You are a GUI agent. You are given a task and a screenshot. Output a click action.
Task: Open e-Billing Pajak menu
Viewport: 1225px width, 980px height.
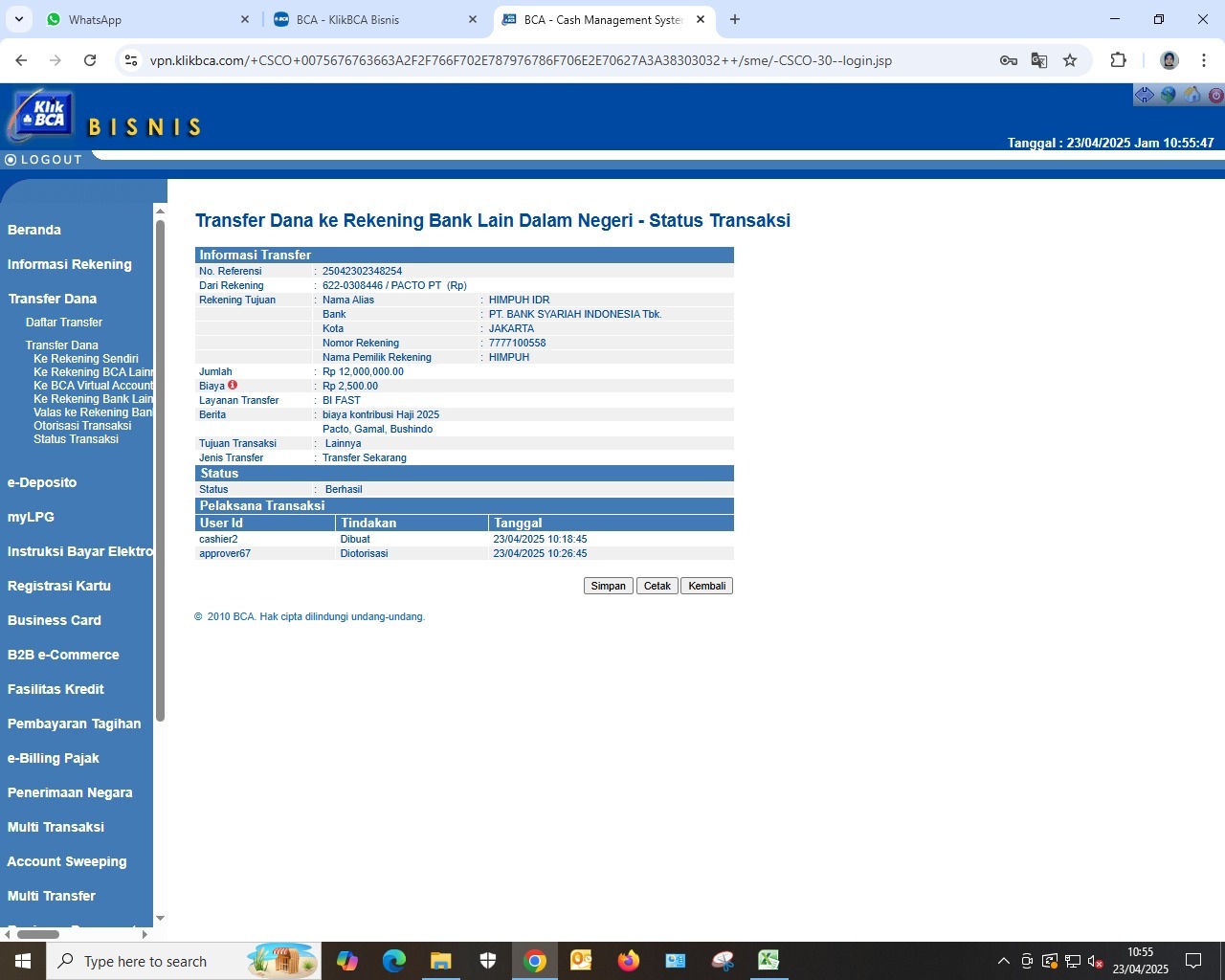tap(54, 758)
